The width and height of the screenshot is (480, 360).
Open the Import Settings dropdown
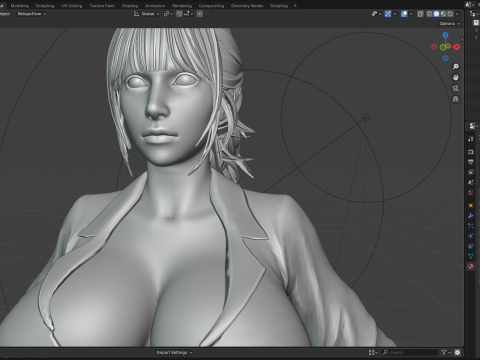coord(174,352)
